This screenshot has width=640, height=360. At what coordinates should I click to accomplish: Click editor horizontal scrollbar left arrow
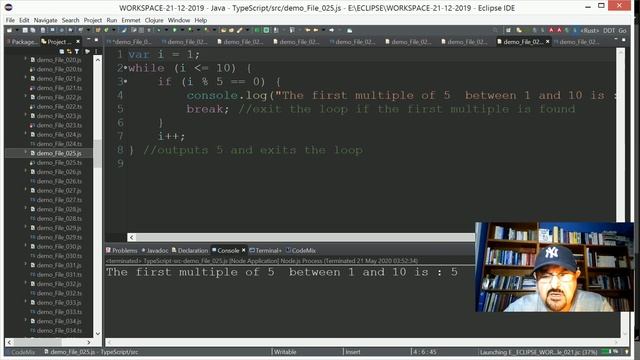(x=131, y=237)
